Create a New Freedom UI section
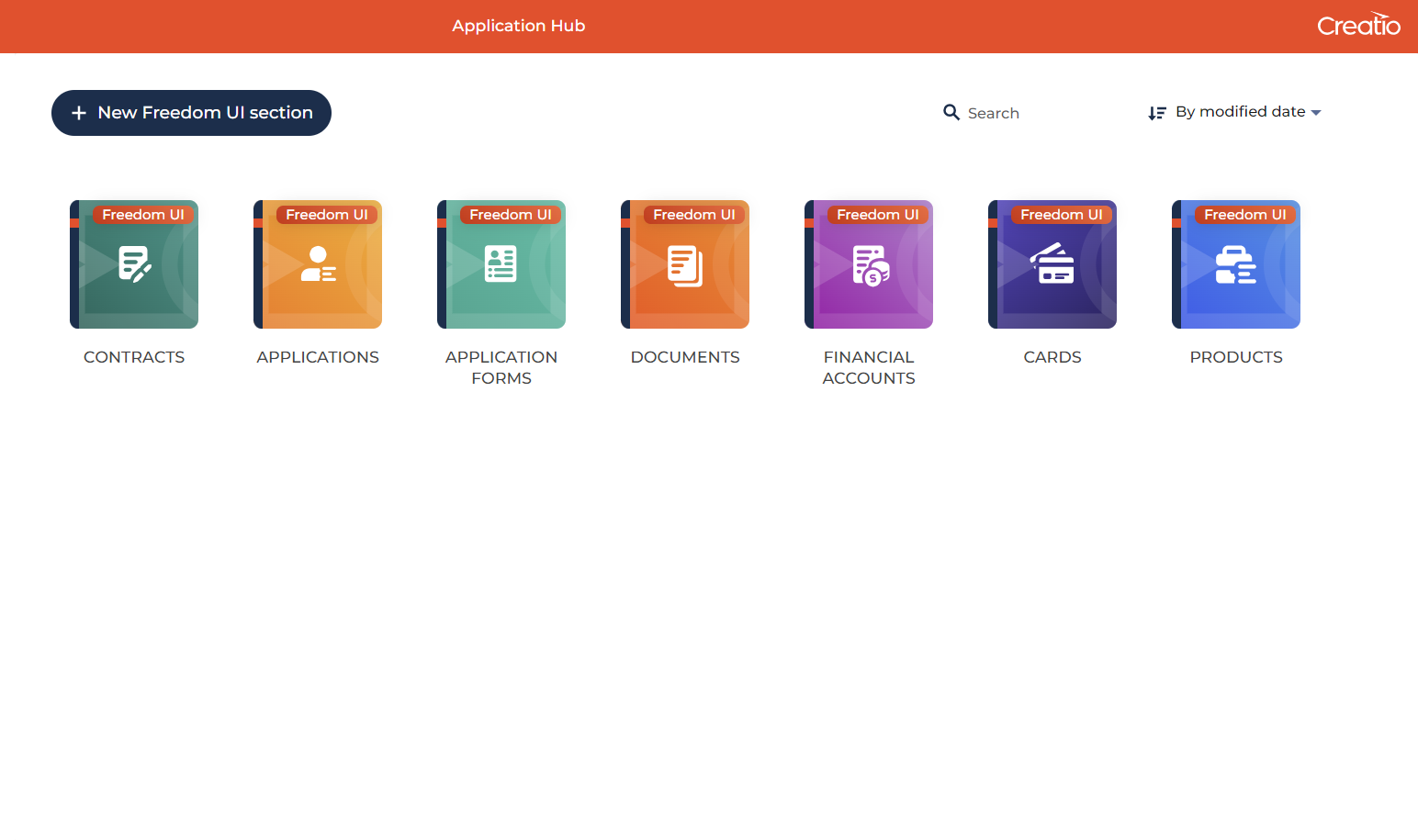 coord(191,113)
